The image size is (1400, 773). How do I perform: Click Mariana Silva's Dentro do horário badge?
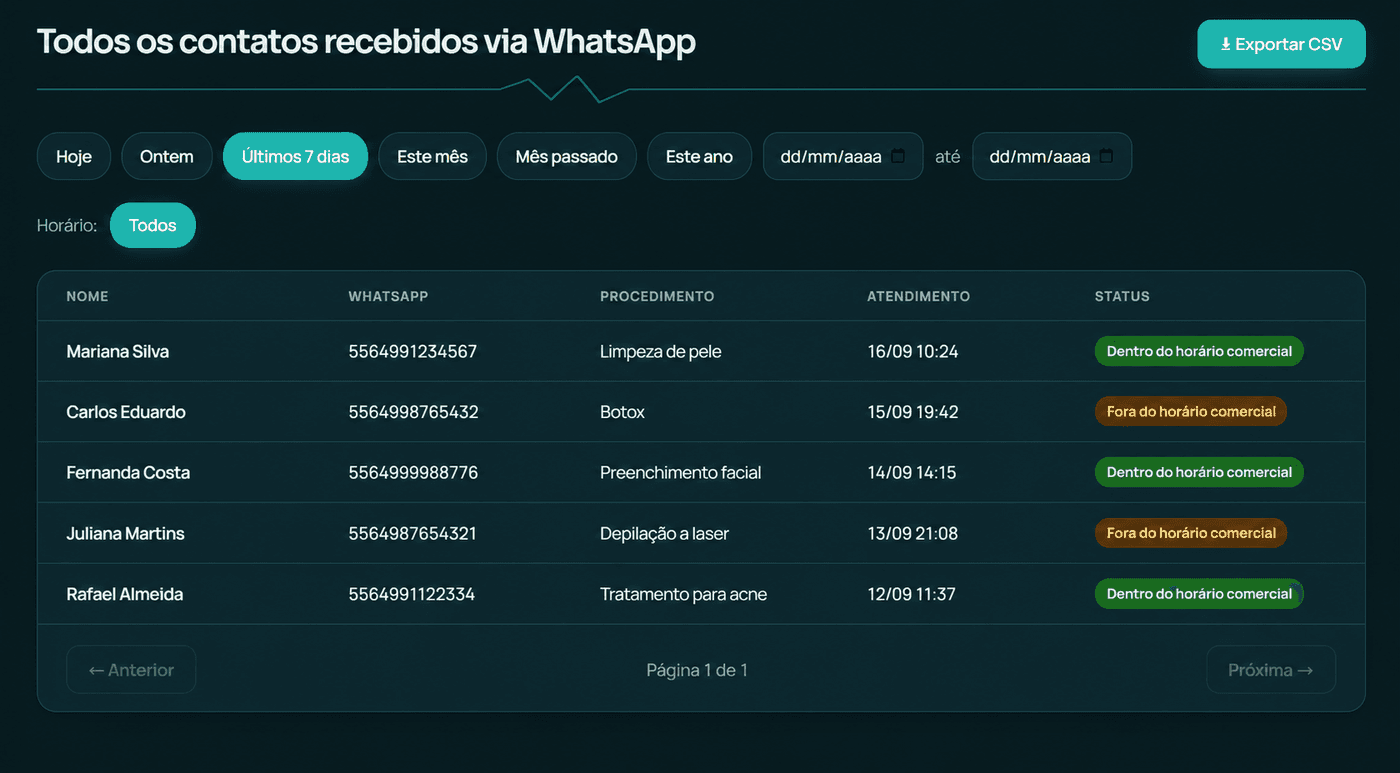(1199, 351)
